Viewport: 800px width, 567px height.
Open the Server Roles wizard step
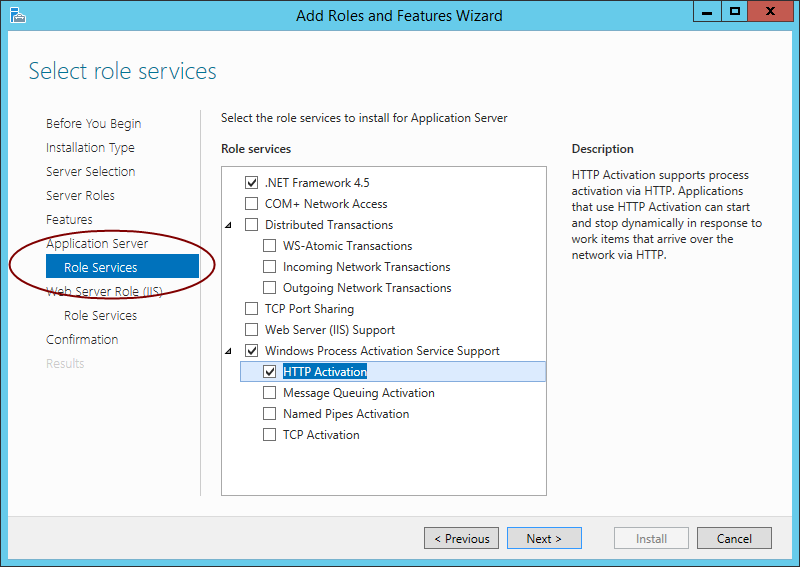[80, 195]
